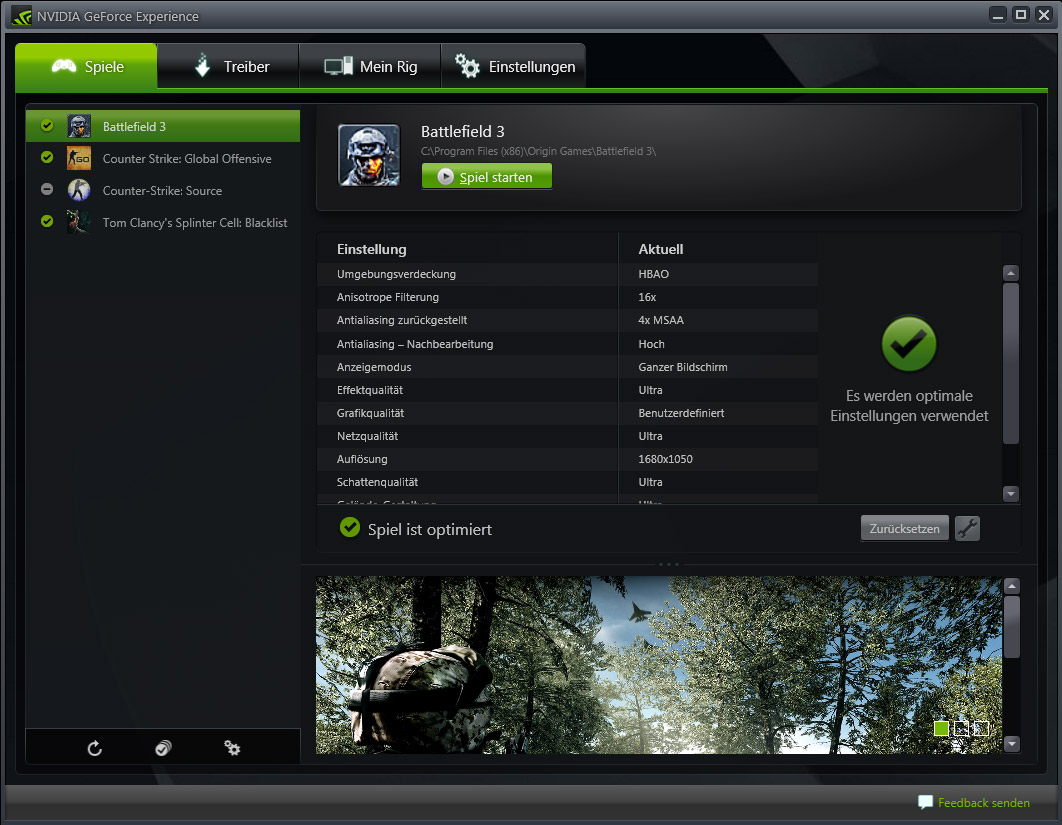The width and height of the screenshot is (1062, 825).
Task: Maximize the GeForce Experience window
Action: (x=1020, y=15)
